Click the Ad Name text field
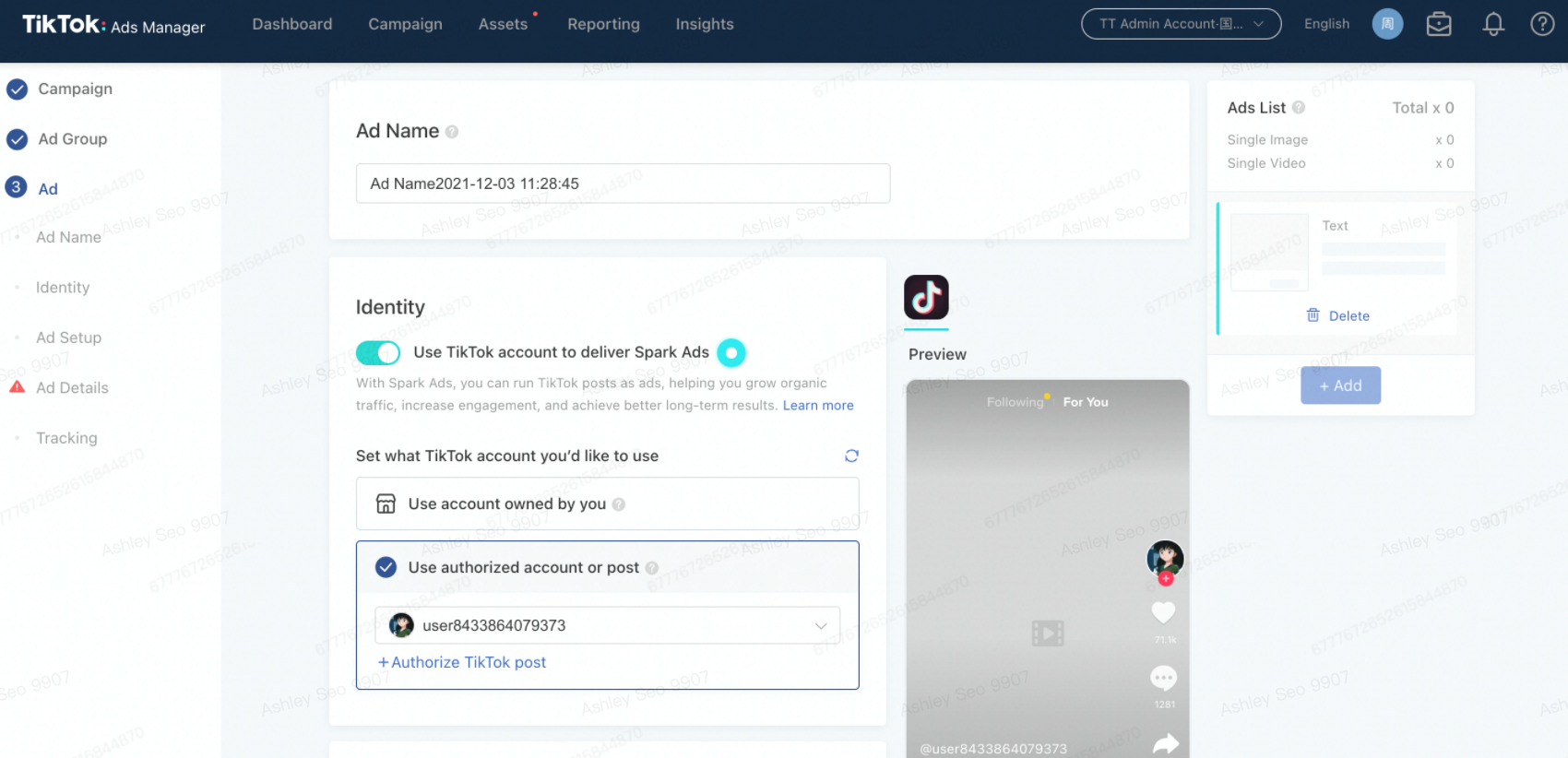Viewport: 1568px width, 758px height. point(623,184)
